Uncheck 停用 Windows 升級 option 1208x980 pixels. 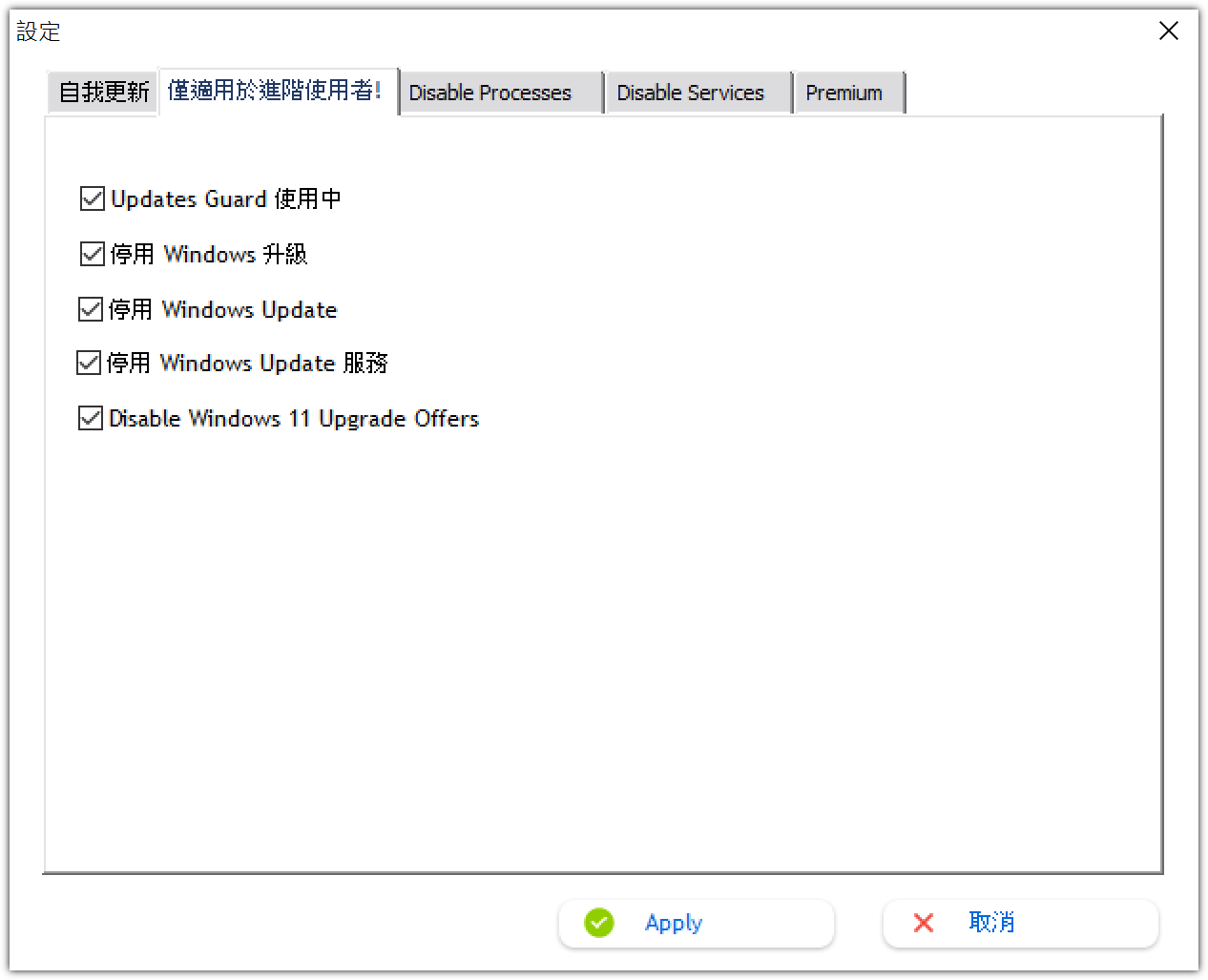pos(93,254)
